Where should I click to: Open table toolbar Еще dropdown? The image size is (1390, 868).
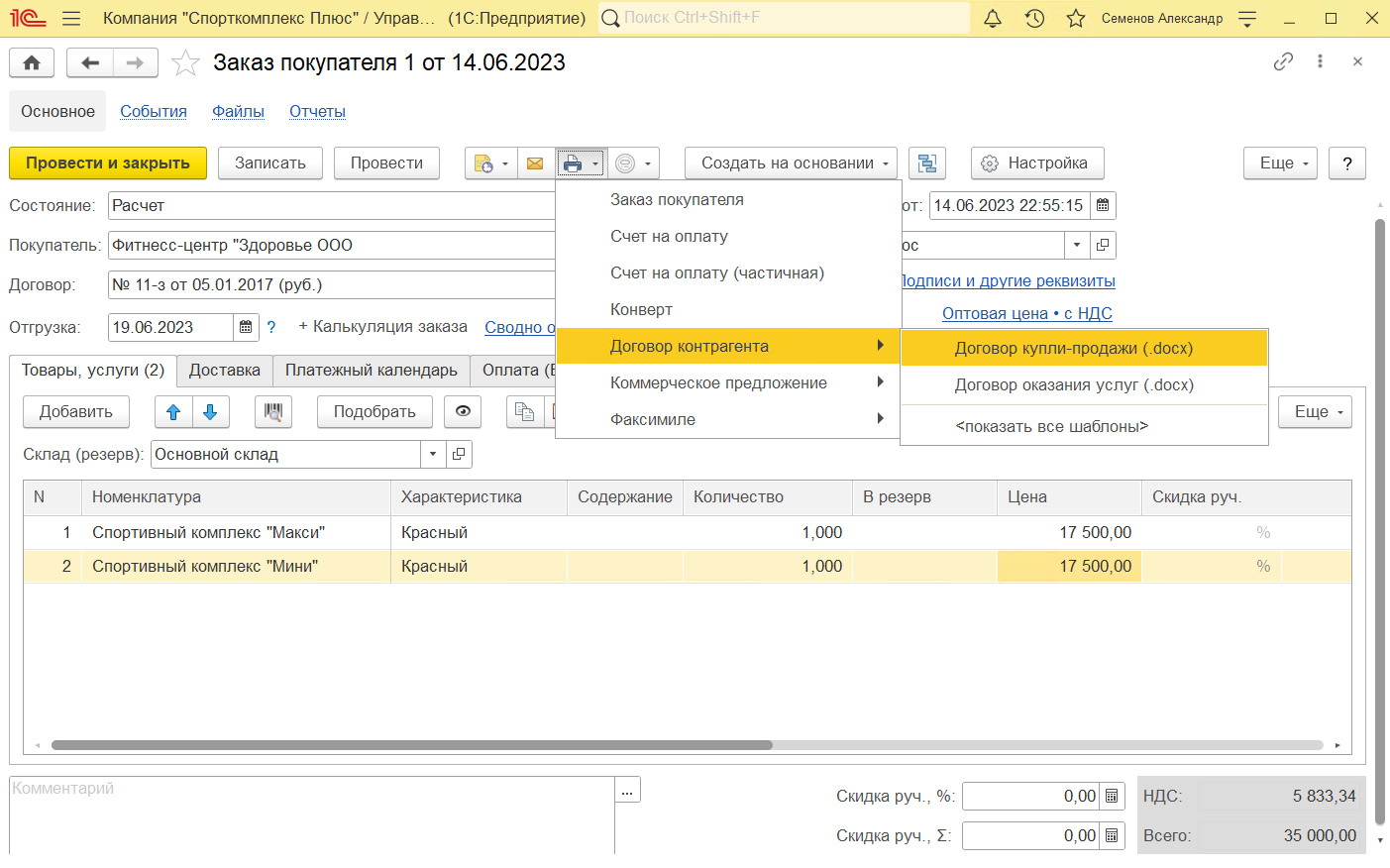pos(1316,412)
